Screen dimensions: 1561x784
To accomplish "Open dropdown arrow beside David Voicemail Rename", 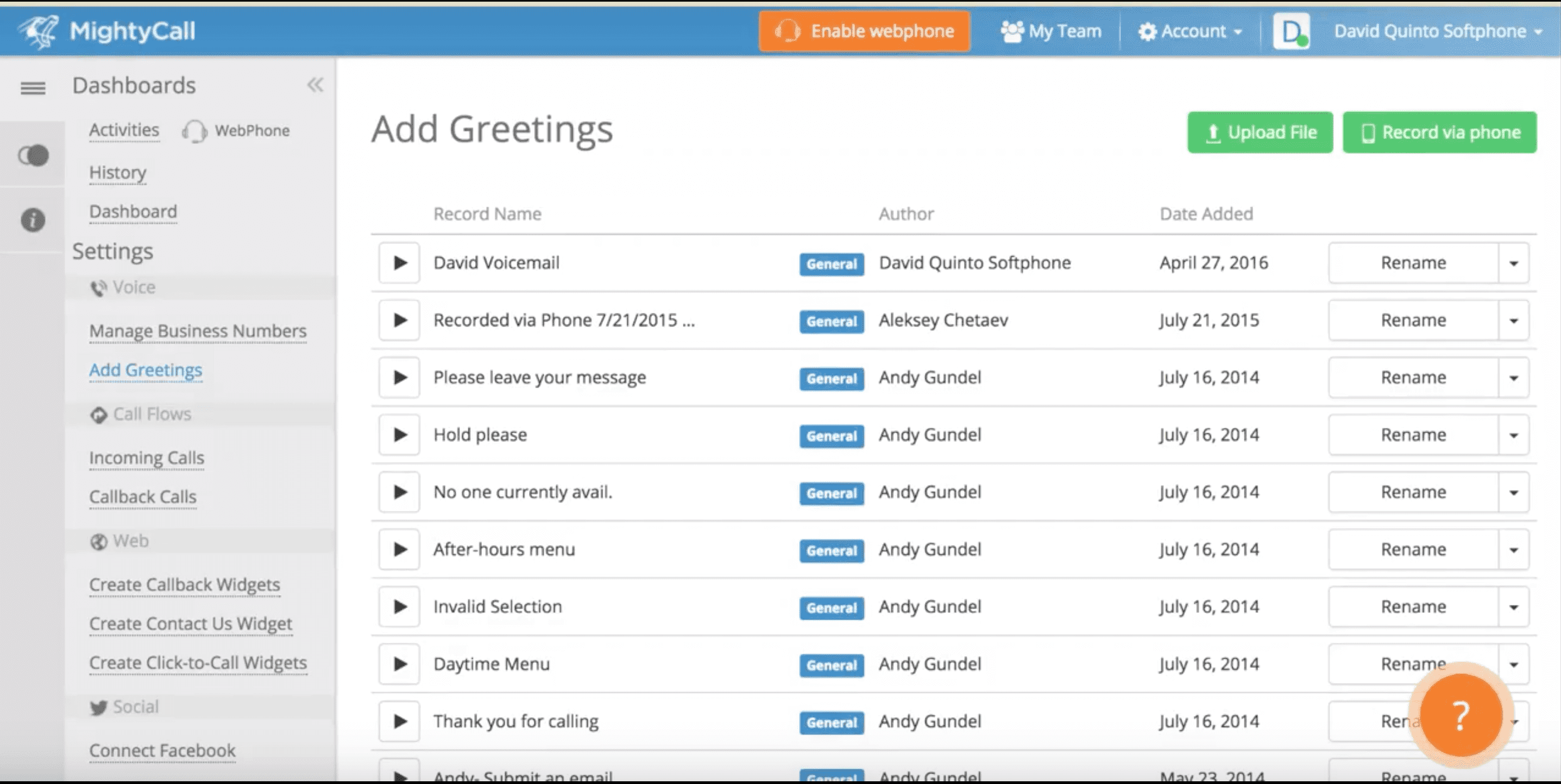I will (x=1513, y=263).
